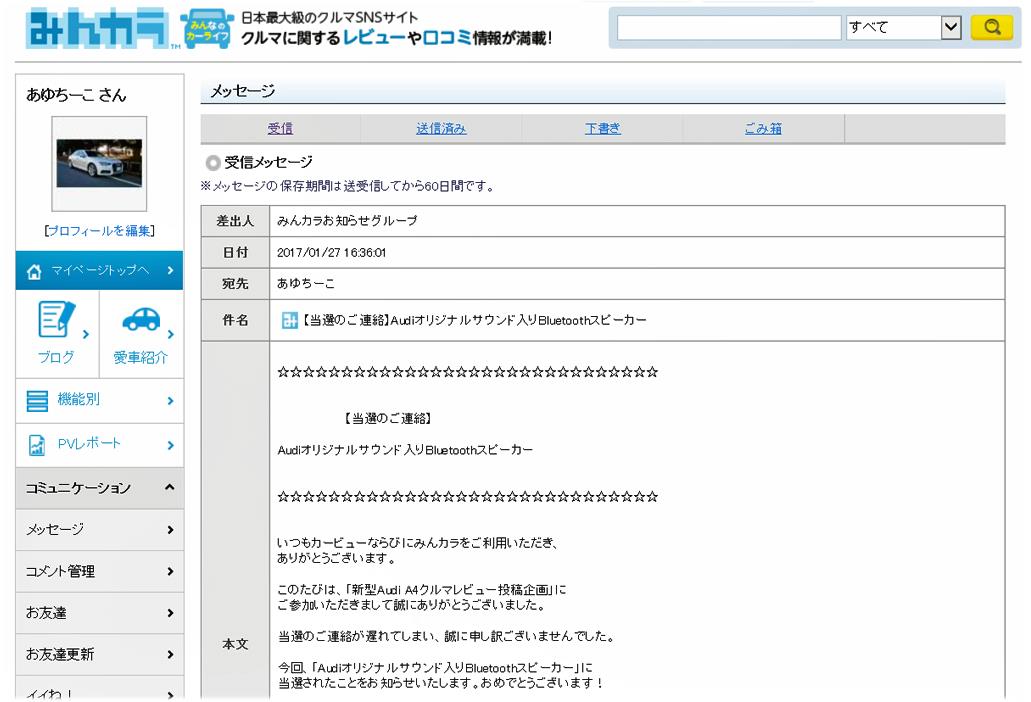The width and height of the screenshot is (1031, 702).
Task: Click the お友達 sidebar item
Action: tap(99, 613)
